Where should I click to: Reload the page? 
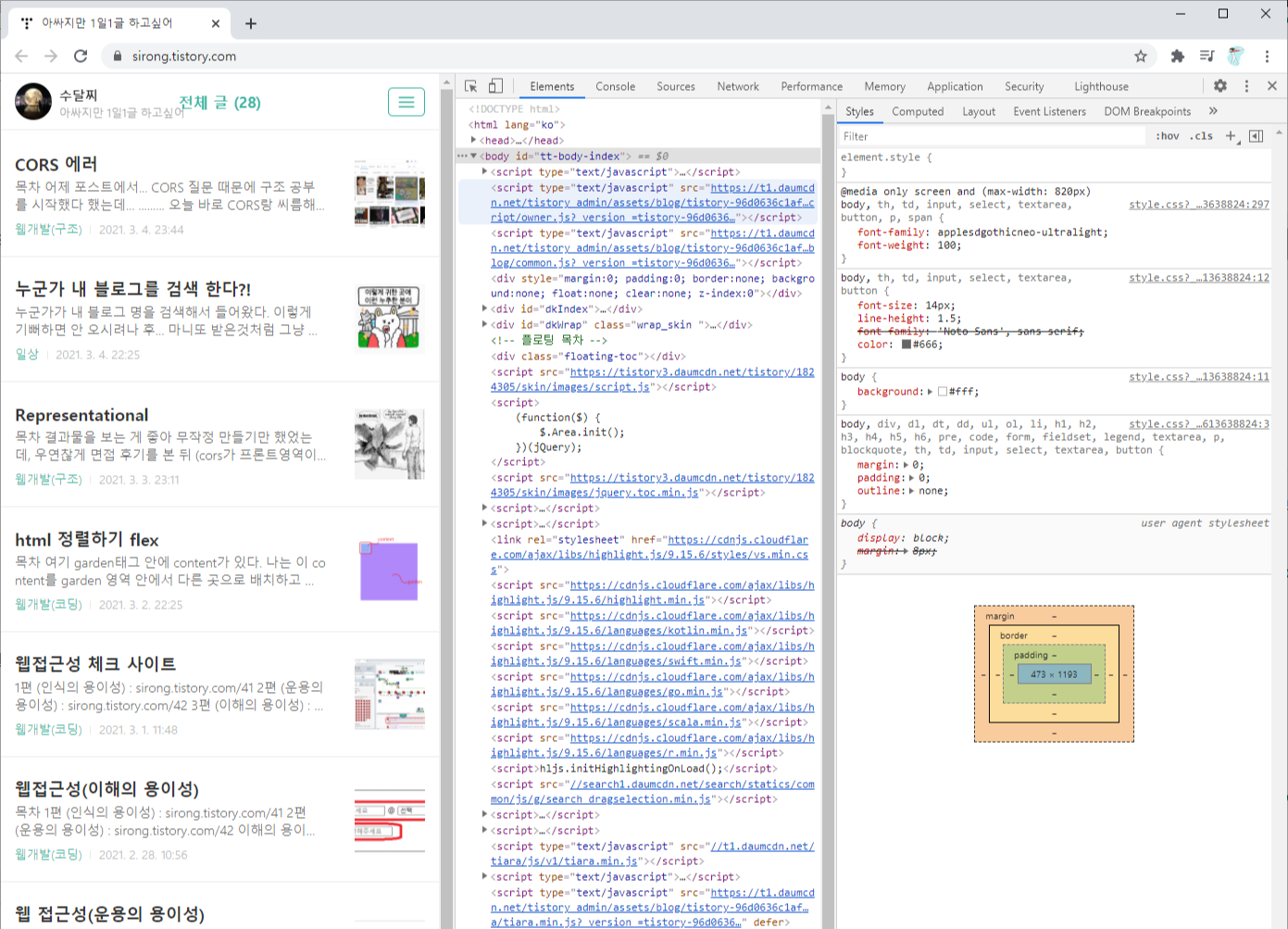tap(81, 56)
